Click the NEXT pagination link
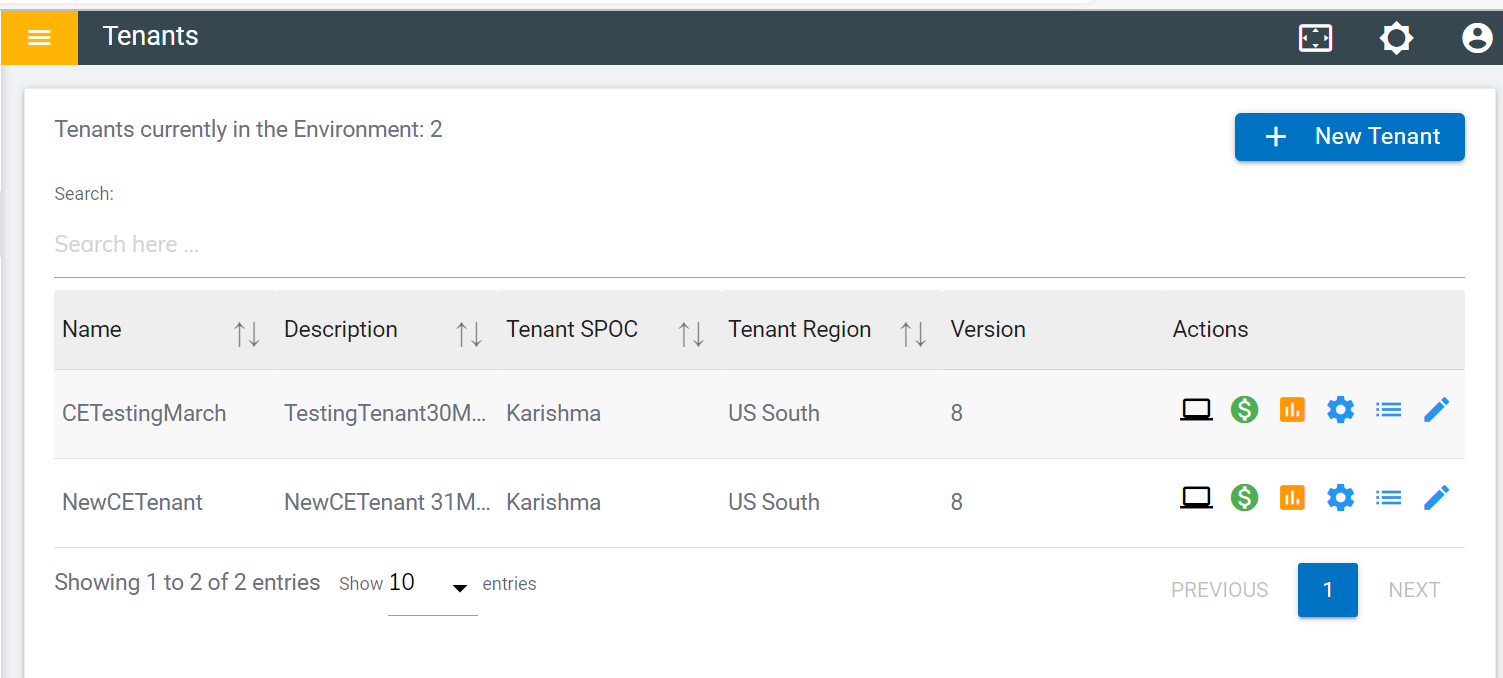 (x=1414, y=590)
